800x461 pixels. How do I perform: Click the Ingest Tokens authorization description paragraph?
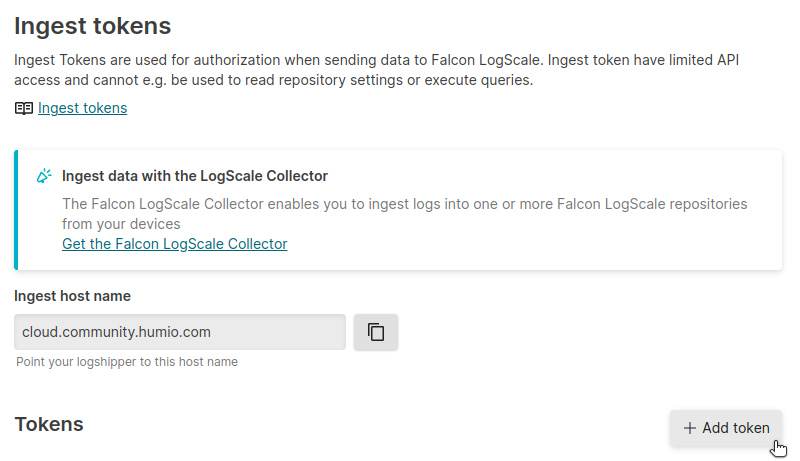pyautogui.click(x=377, y=70)
